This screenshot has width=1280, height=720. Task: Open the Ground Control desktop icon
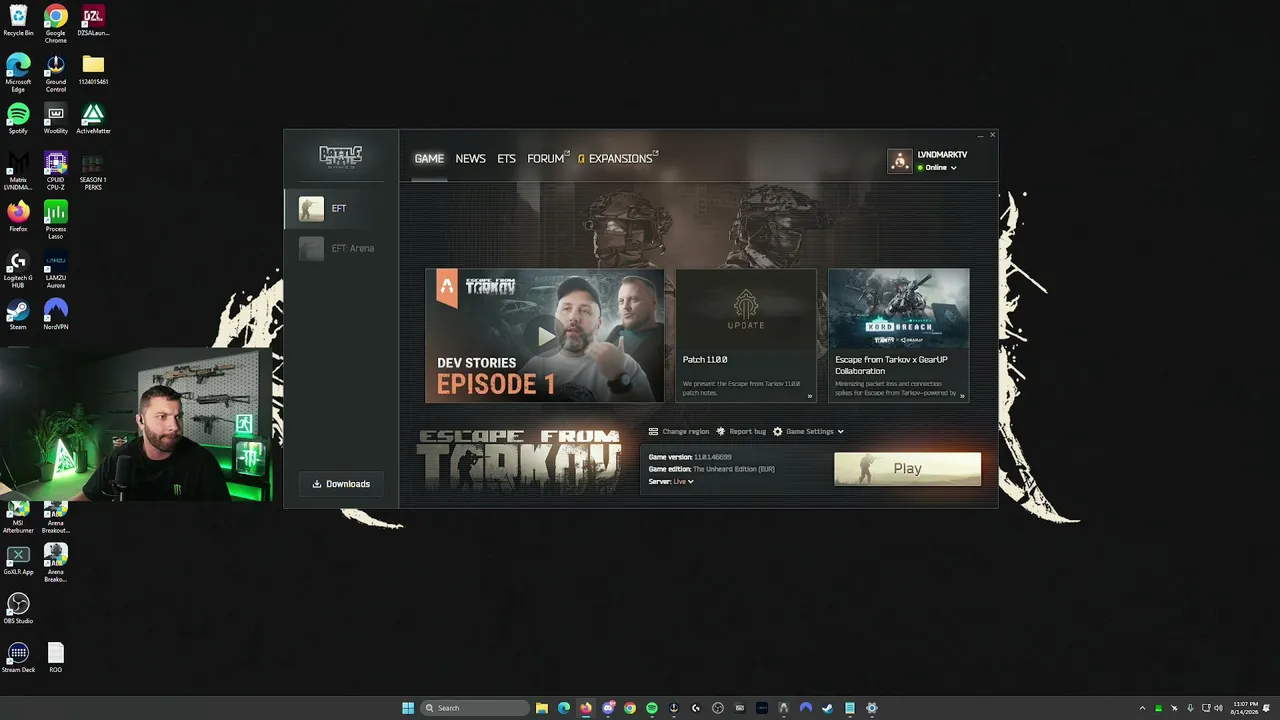(x=56, y=73)
